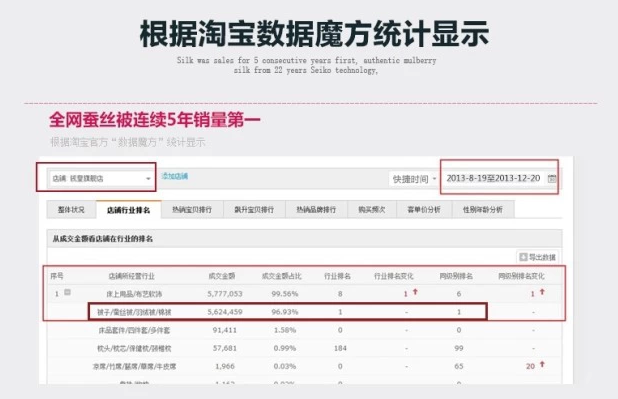
Task: Click the 成交金额 column header
Action: coord(222,276)
